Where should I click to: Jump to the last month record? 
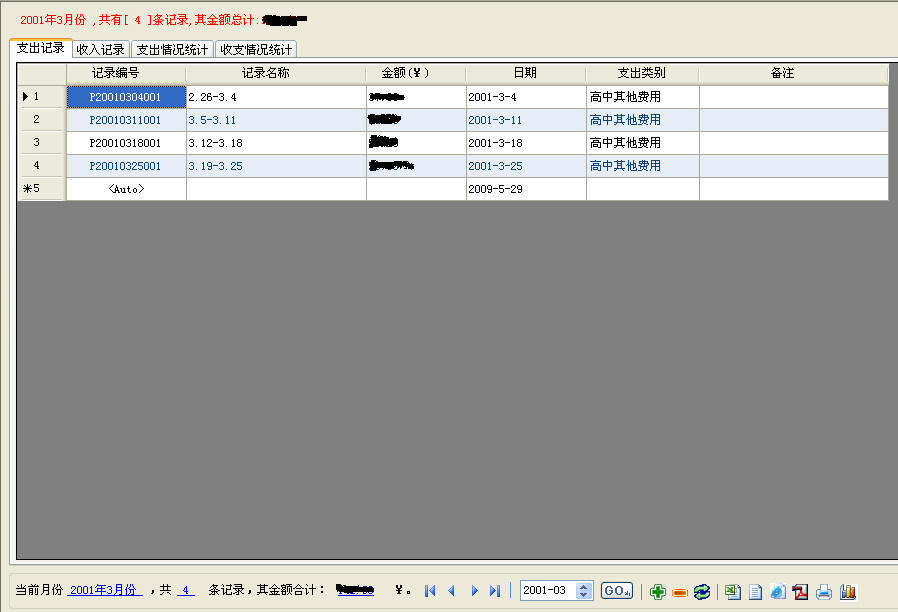click(495, 590)
